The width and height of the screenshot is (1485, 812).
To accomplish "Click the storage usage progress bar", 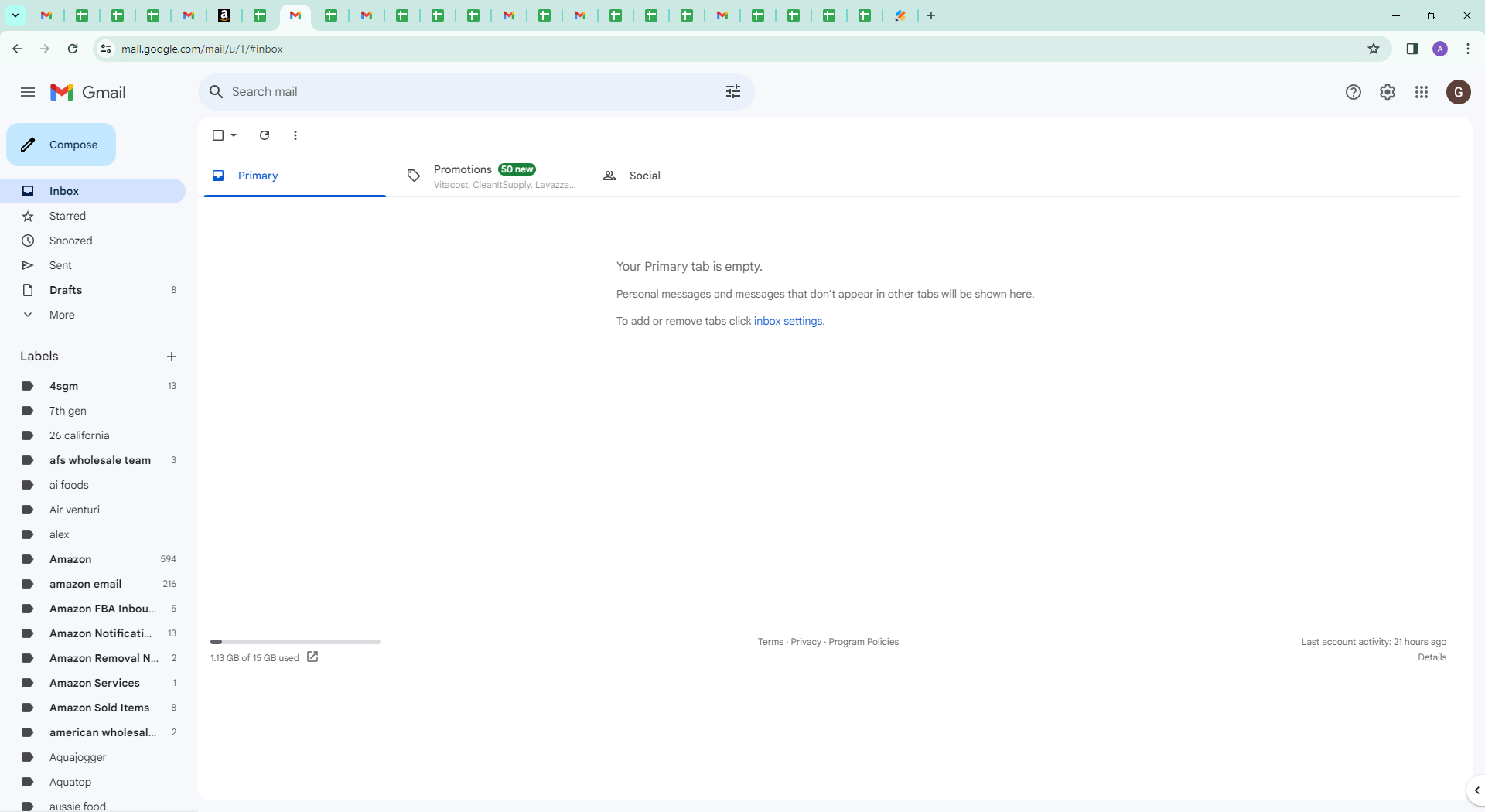I will click(295, 642).
